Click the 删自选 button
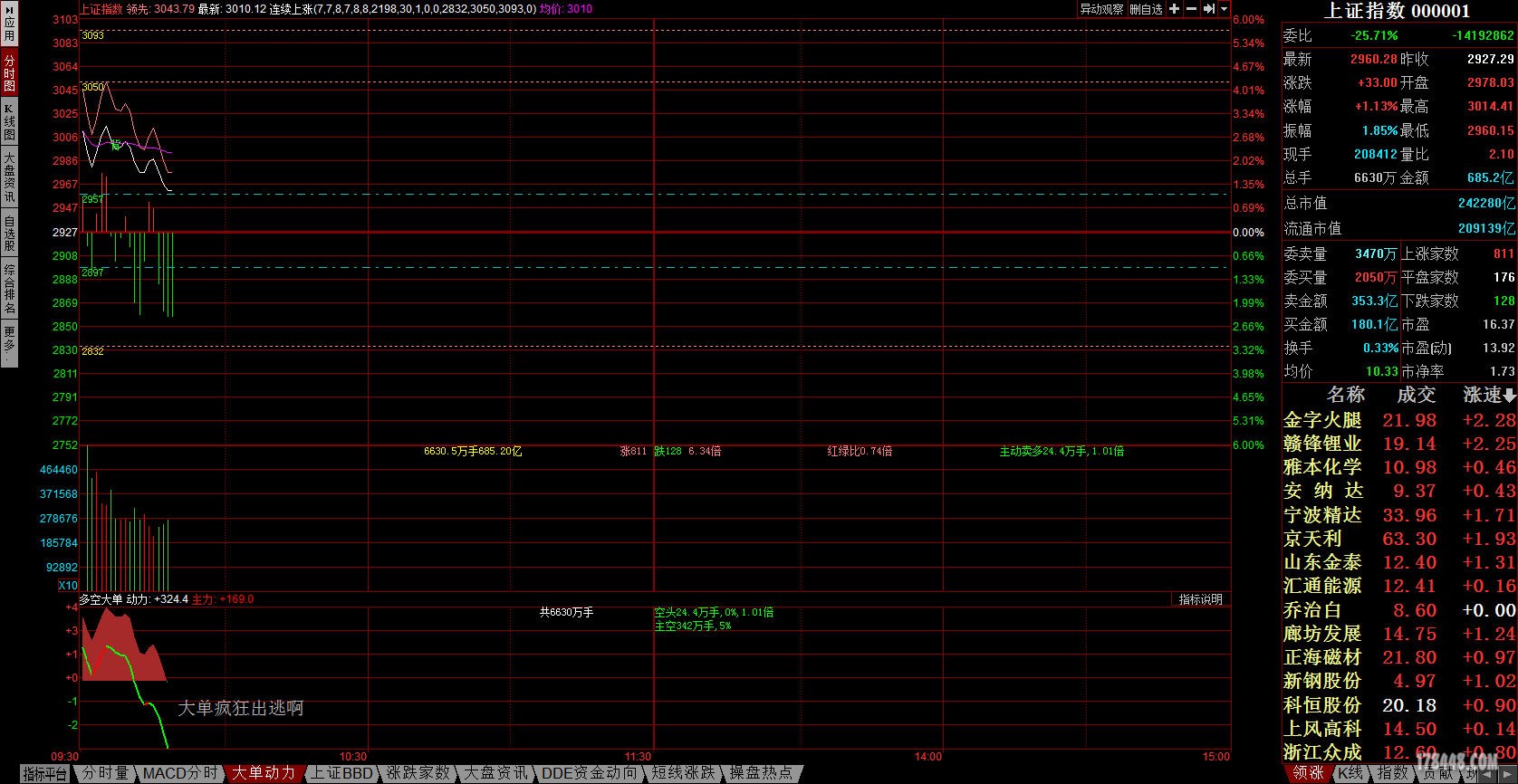This screenshot has width=1518, height=784. (x=1147, y=9)
